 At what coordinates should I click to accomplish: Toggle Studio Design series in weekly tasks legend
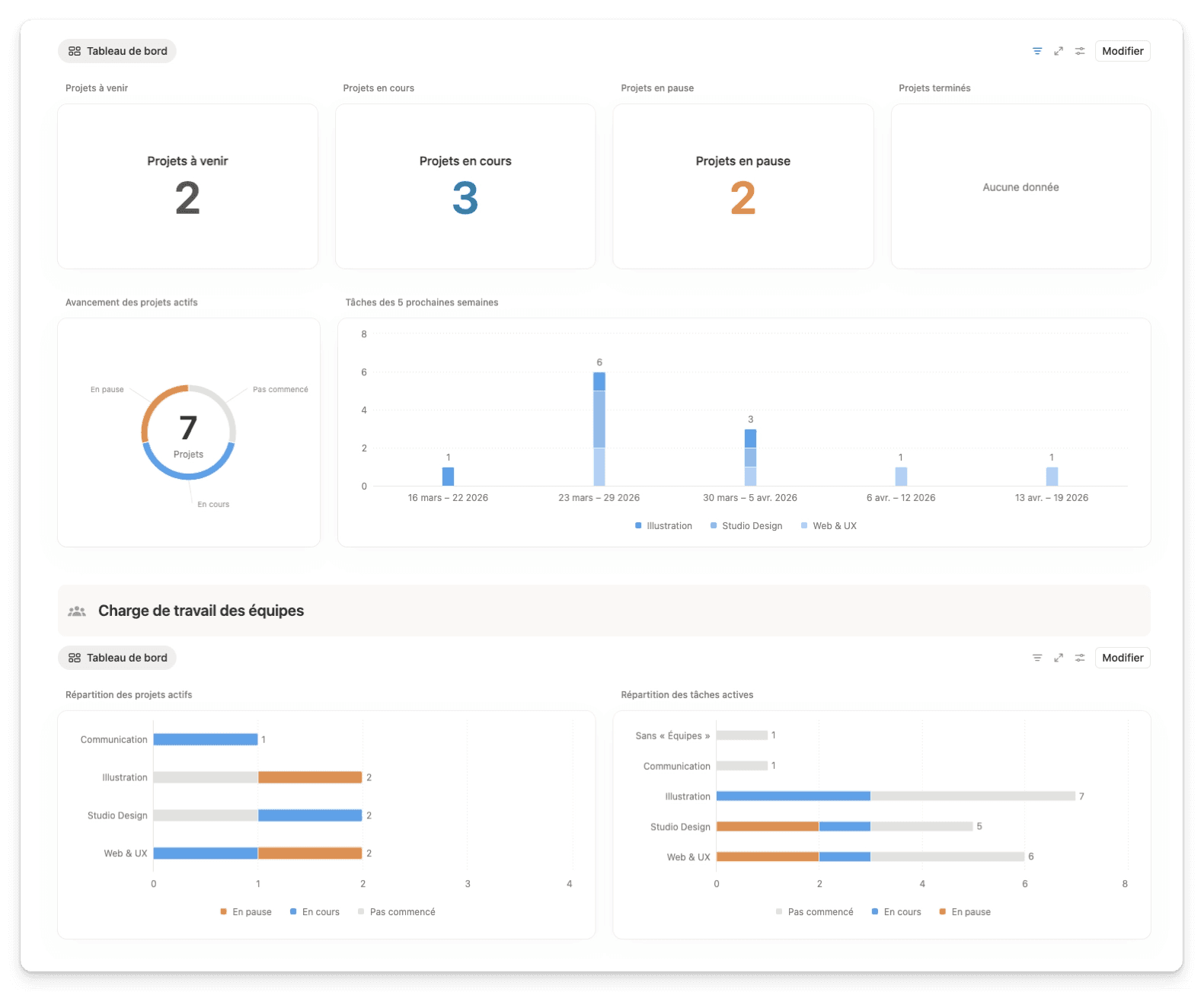[x=746, y=526]
